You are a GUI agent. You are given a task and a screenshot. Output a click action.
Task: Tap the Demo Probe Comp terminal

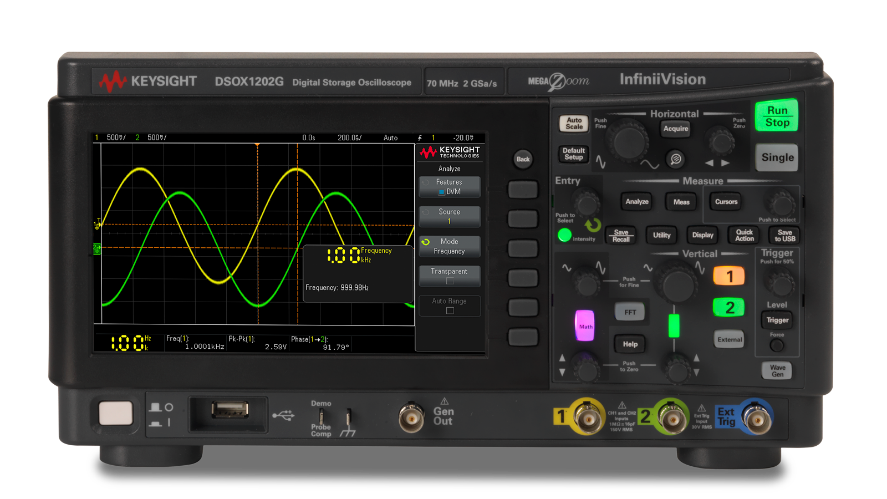[321, 419]
